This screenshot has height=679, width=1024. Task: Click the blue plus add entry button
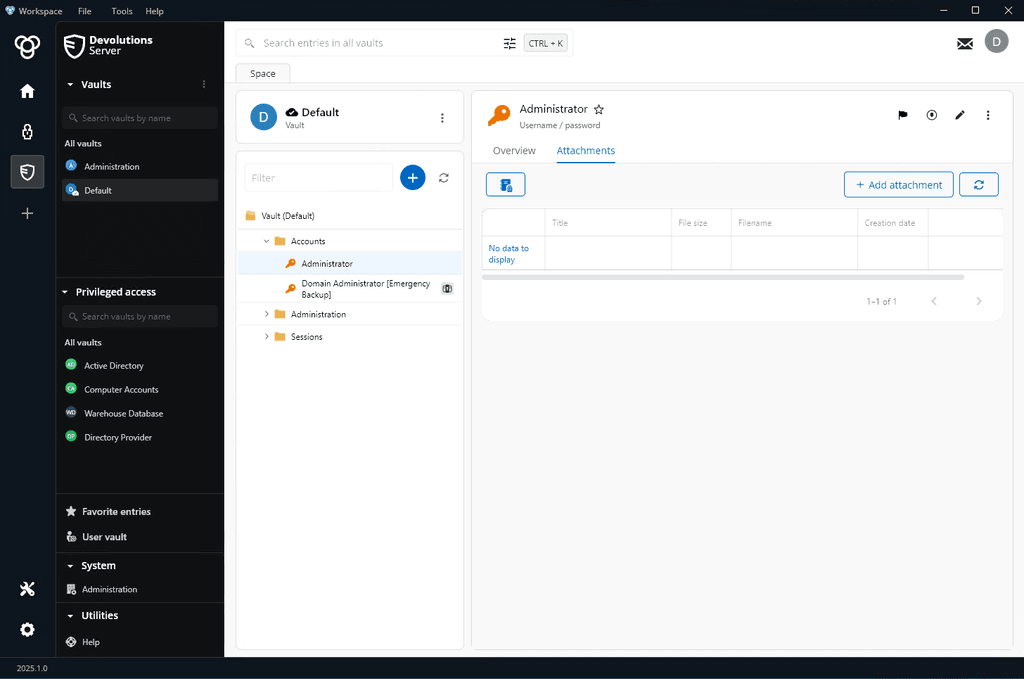[x=412, y=177]
